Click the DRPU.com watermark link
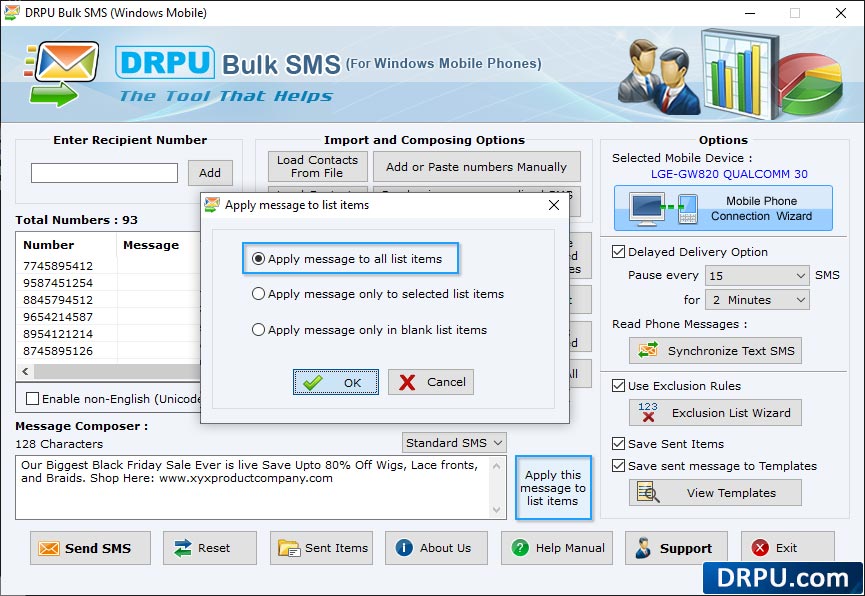The width and height of the screenshot is (865, 596). pyautogui.click(x=783, y=578)
